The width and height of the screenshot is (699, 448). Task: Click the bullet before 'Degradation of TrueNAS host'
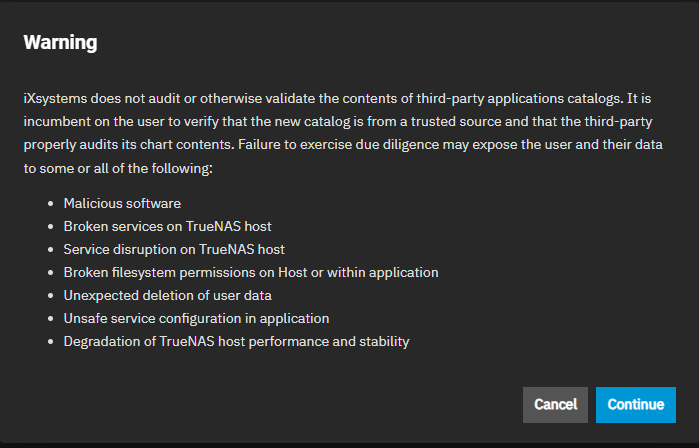[50, 341]
